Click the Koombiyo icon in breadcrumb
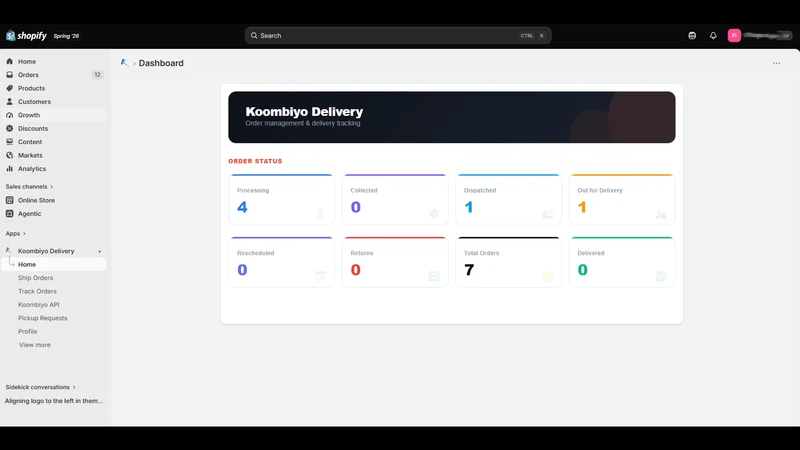The height and width of the screenshot is (450, 800). pyautogui.click(x=124, y=63)
